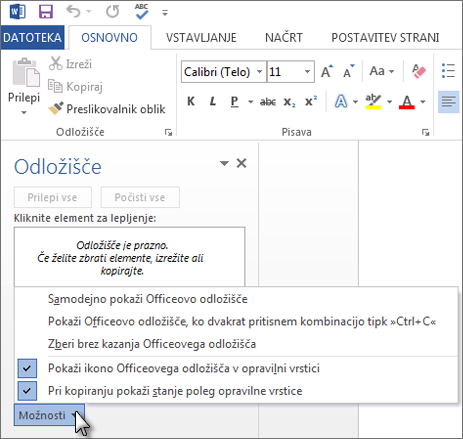Save the document with the floppy icon

(46, 12)
